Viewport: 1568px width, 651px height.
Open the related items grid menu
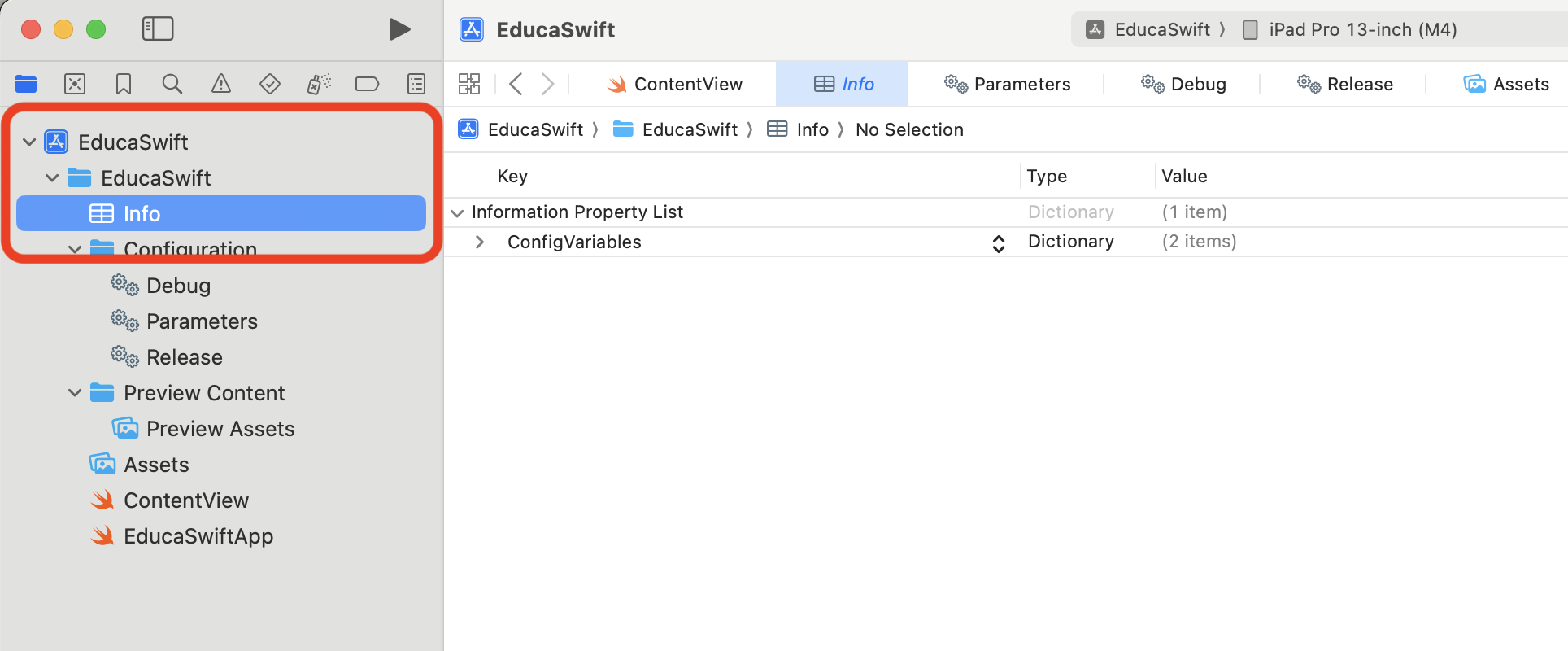[469, 84]
